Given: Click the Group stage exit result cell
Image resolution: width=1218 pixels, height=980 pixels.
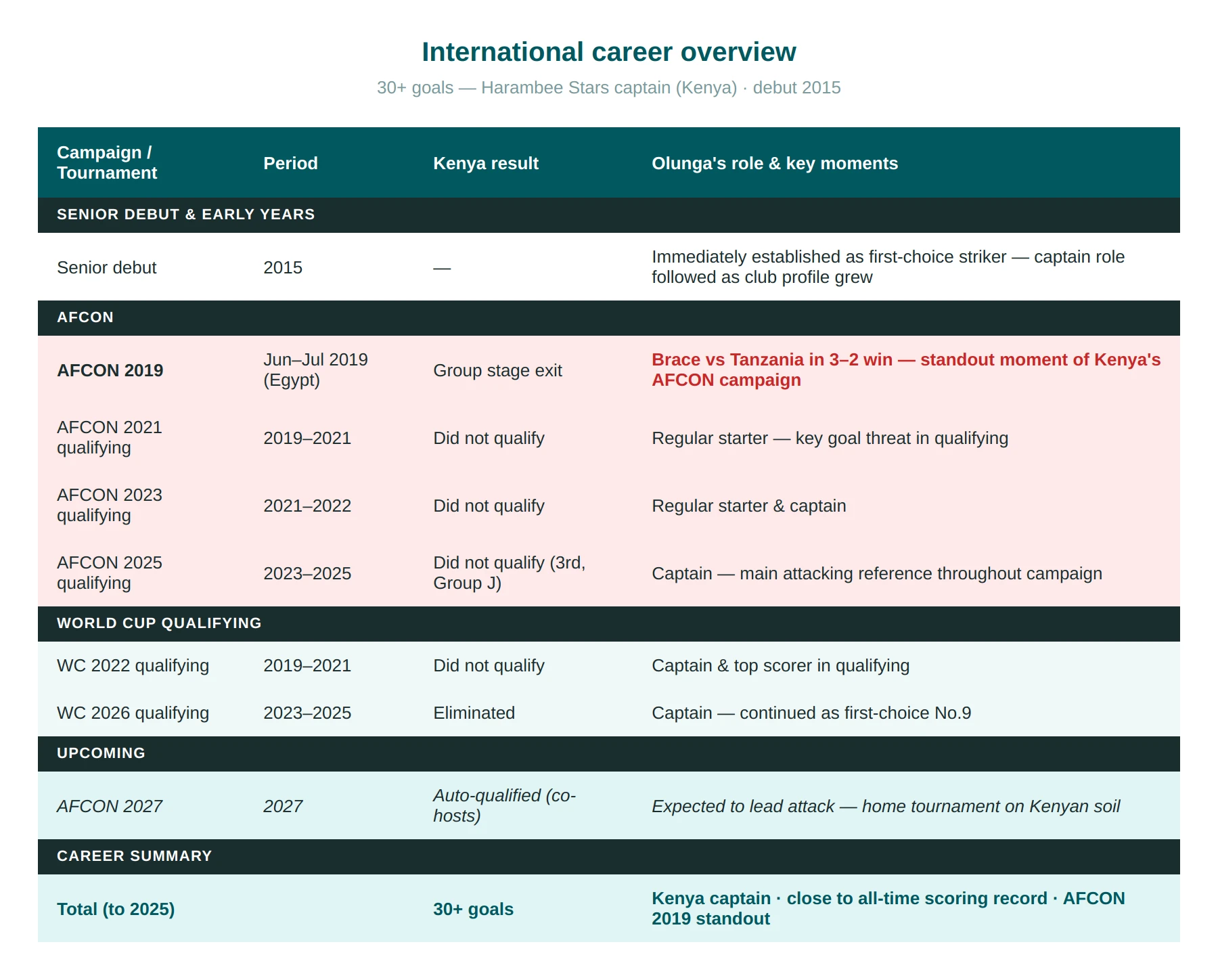Looking at the screenshot, I should point(497,370).
